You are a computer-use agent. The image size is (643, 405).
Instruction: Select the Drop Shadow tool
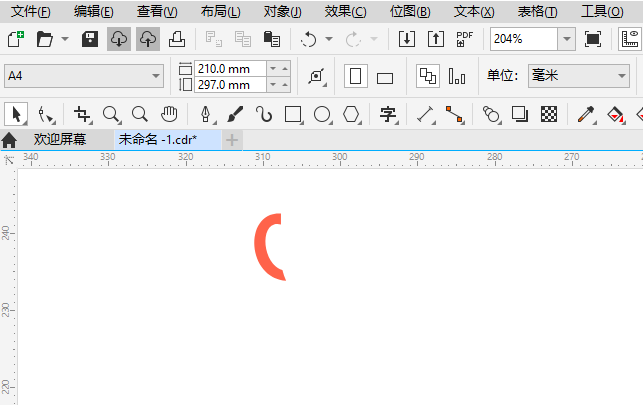tap(520, 114)
